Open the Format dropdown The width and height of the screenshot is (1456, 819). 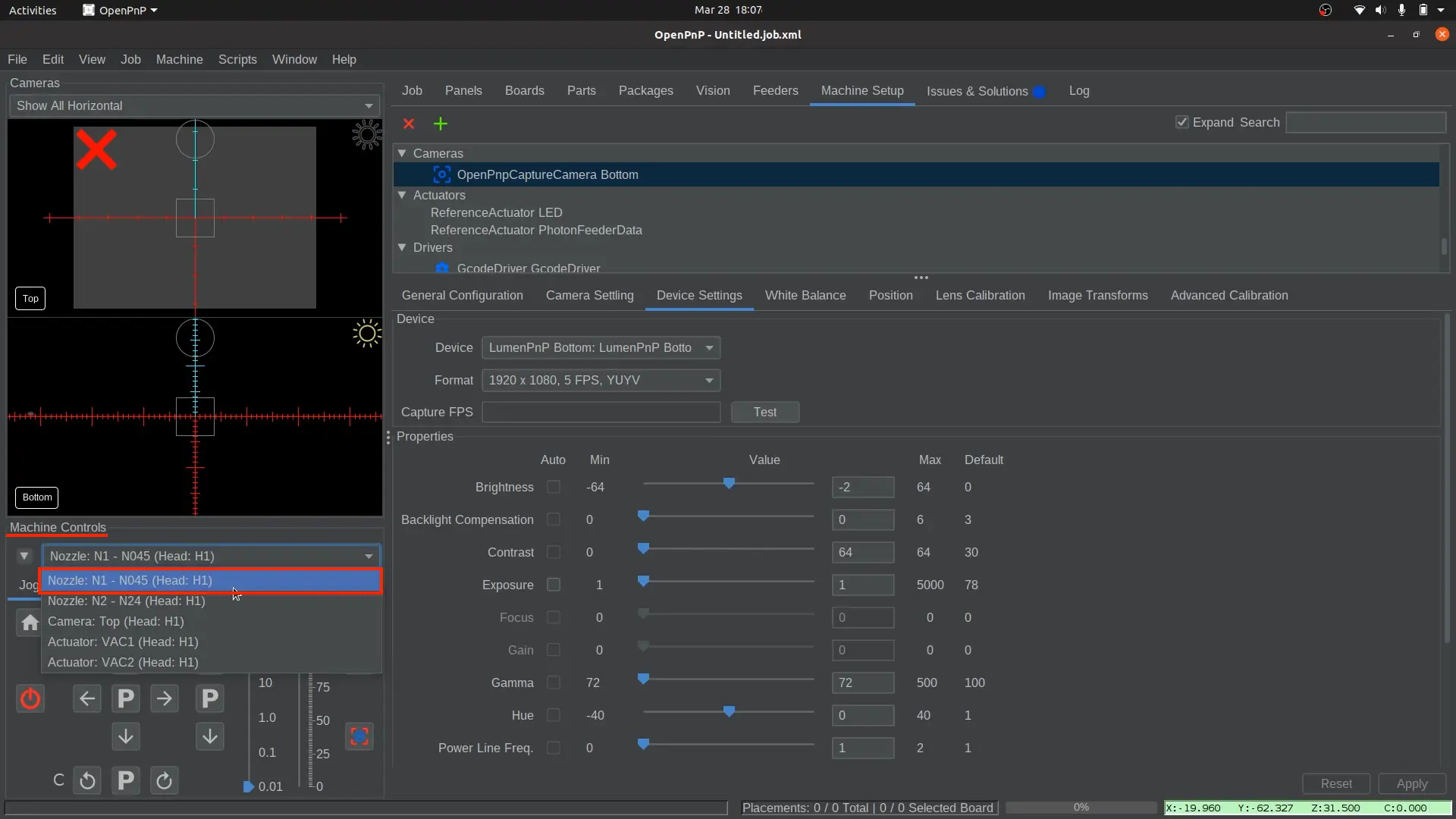[601, 380]
